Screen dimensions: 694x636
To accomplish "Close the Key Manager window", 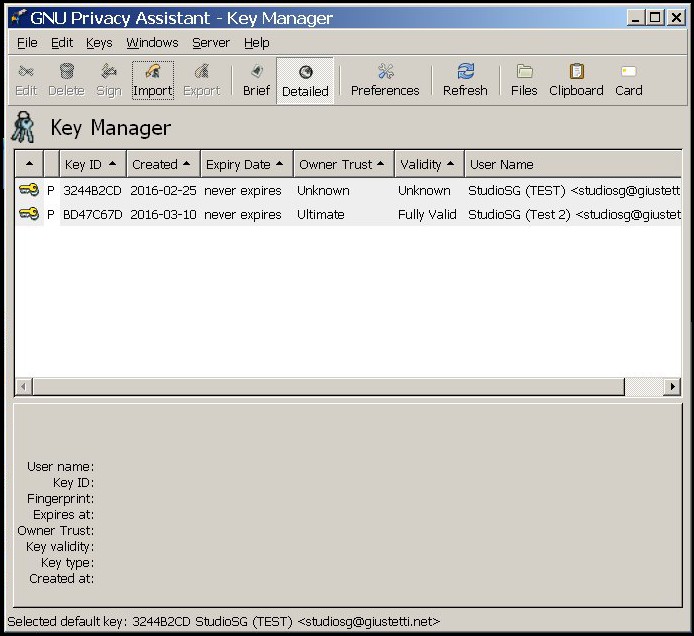I will 676,18.
